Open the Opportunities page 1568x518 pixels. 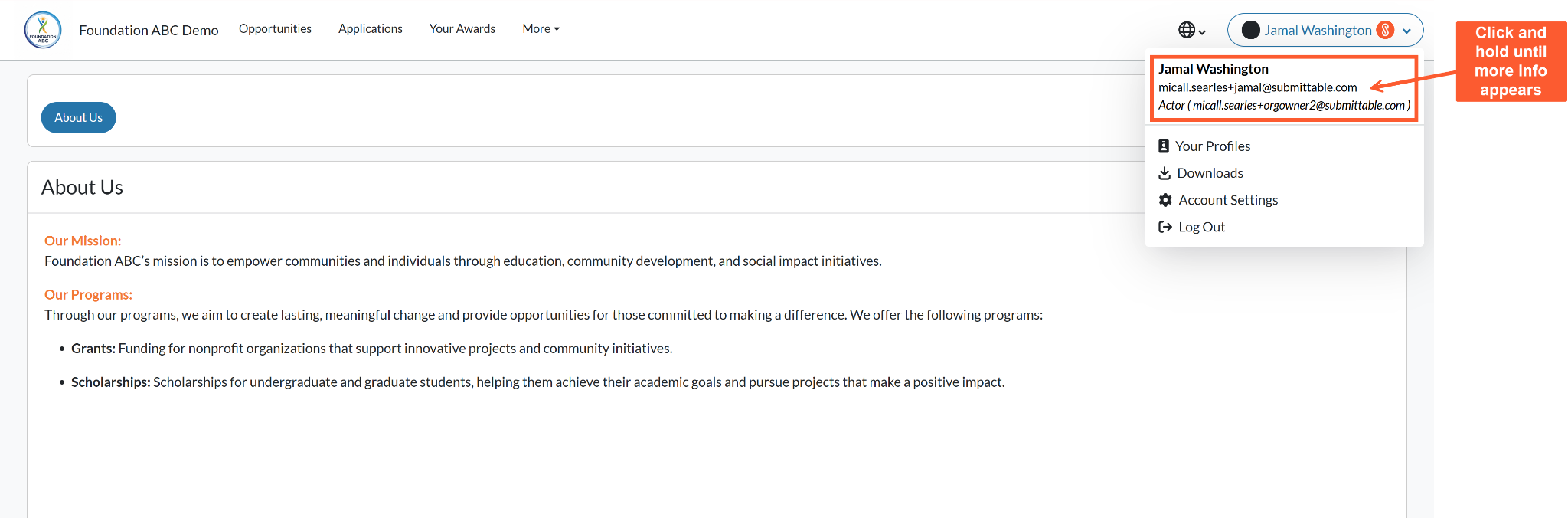click(275, 28)
